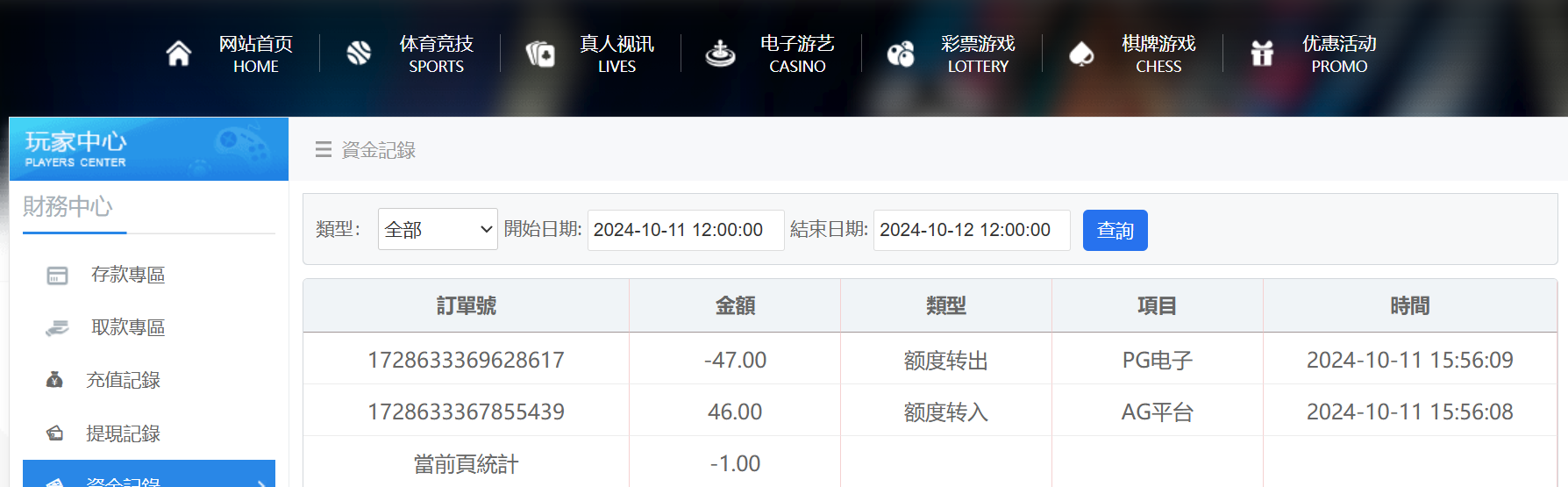Open the 取款專區 sidebar menu item

pyautogui.click(x=128, y=327)
